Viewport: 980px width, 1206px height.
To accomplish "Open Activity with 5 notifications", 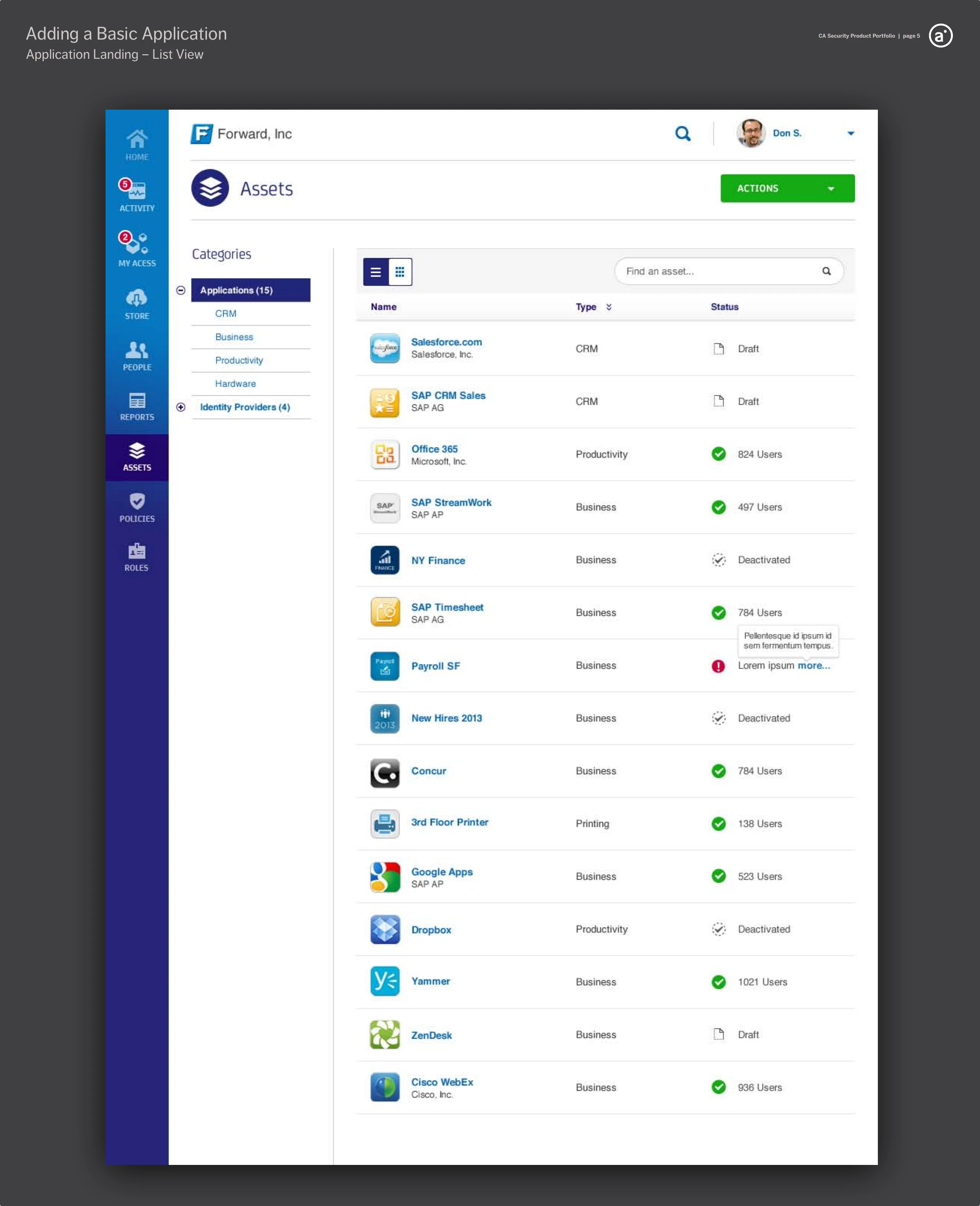I will point(136,195).
